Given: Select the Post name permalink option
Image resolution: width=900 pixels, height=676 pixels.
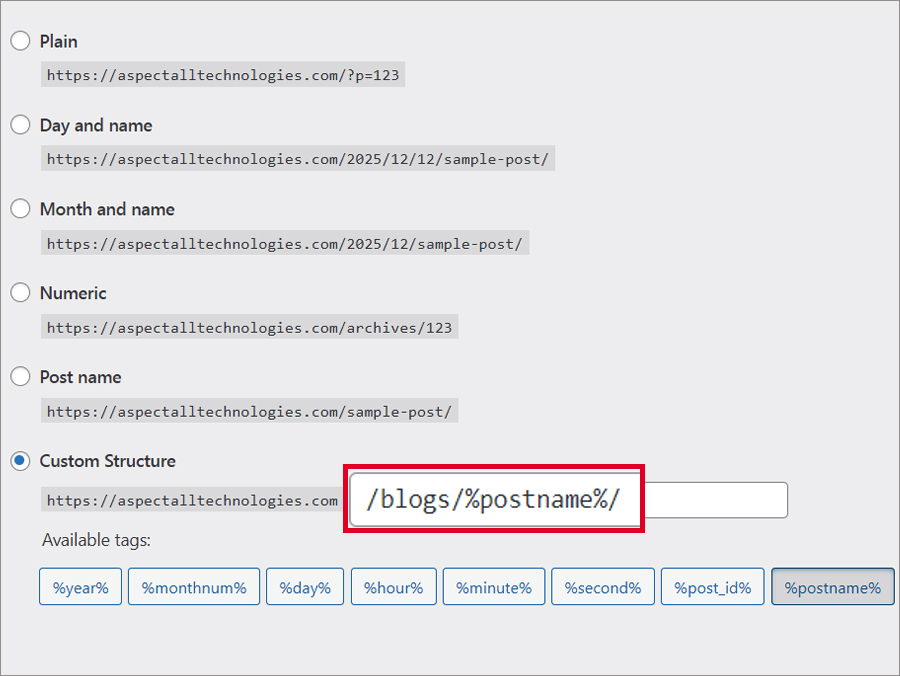Looking at the screenshot, I should click(x=20, y=377).
